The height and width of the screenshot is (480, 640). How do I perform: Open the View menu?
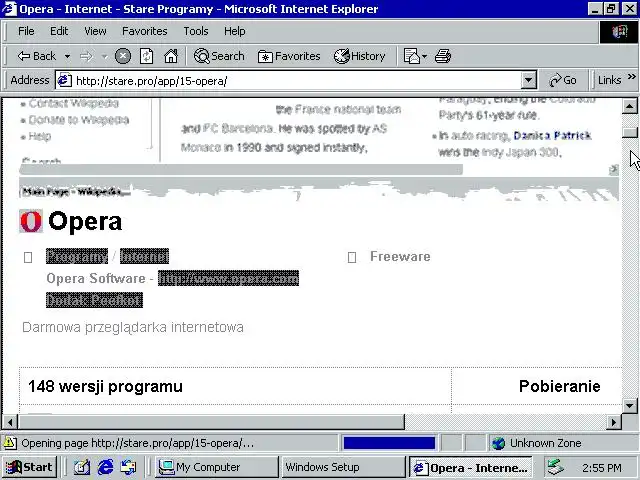pos(95,31)
